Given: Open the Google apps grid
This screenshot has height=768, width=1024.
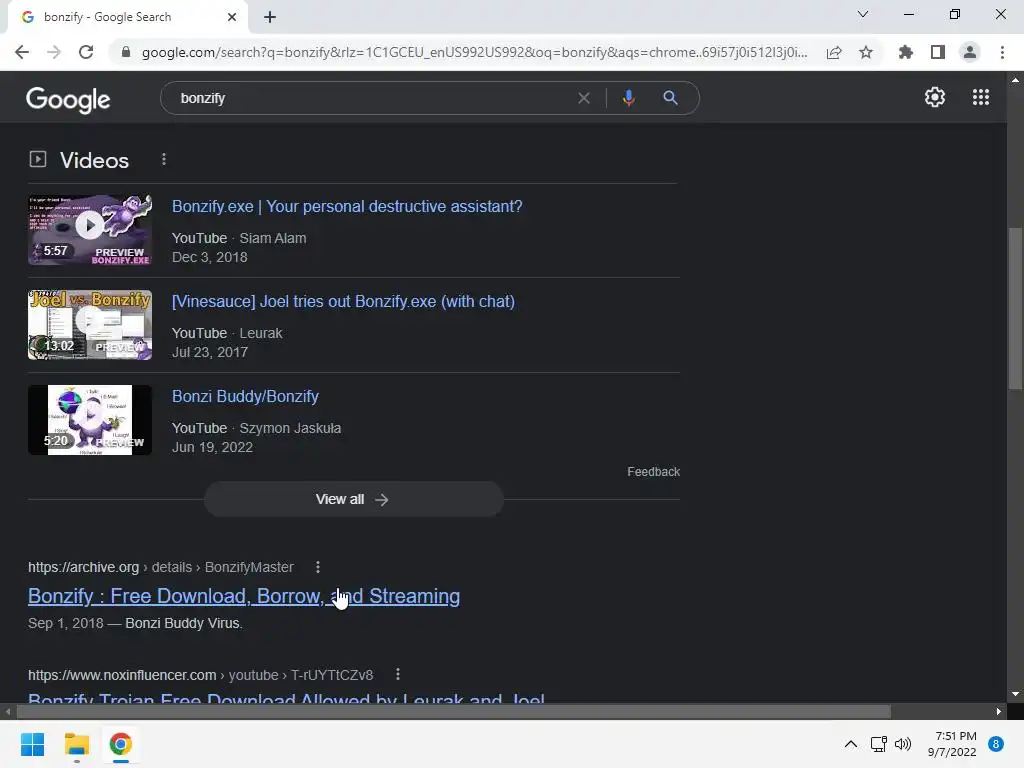Looking at the screenshot, I should pos(981,97).
